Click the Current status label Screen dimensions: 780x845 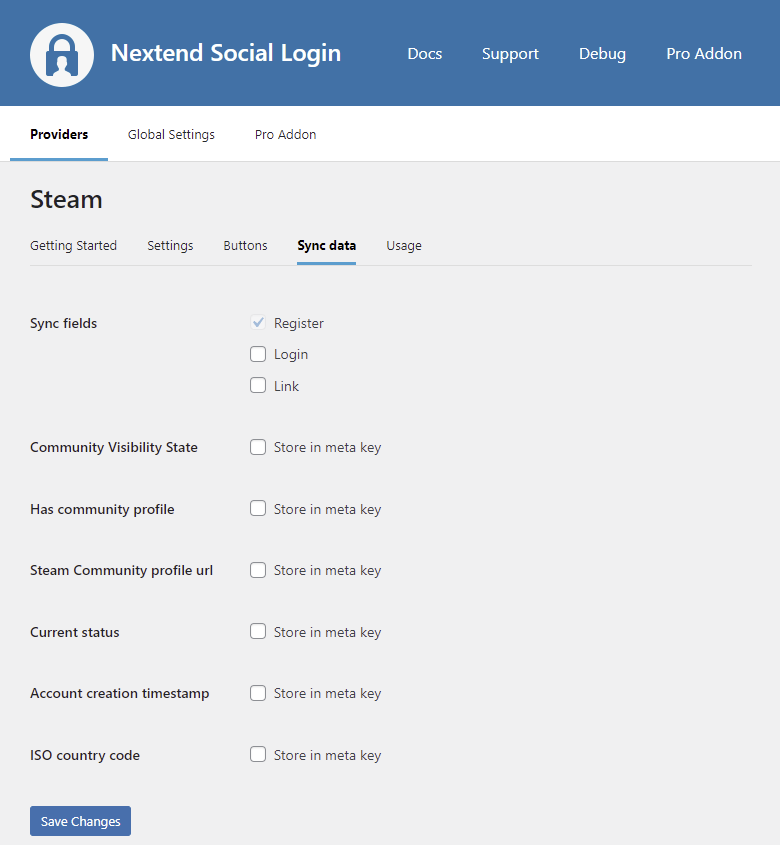click(x=75, y=632)
